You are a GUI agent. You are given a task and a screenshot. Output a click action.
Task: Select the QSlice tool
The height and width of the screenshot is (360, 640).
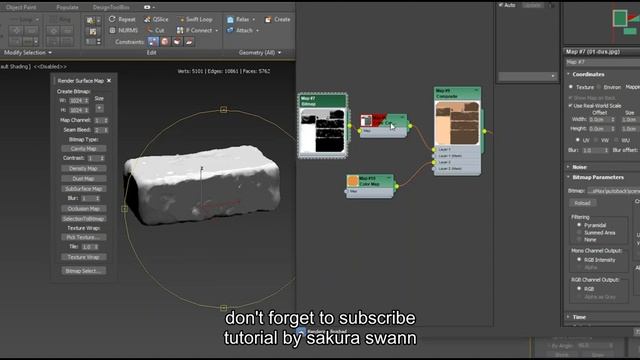pyautogui.click(x=156, y=19)
